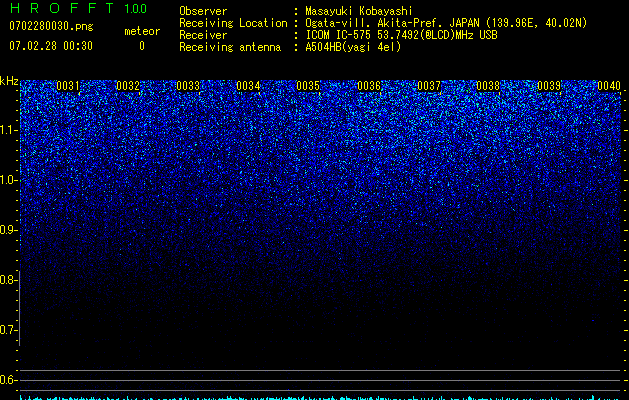
Task: Click time marker 0040
Action: 609,86
